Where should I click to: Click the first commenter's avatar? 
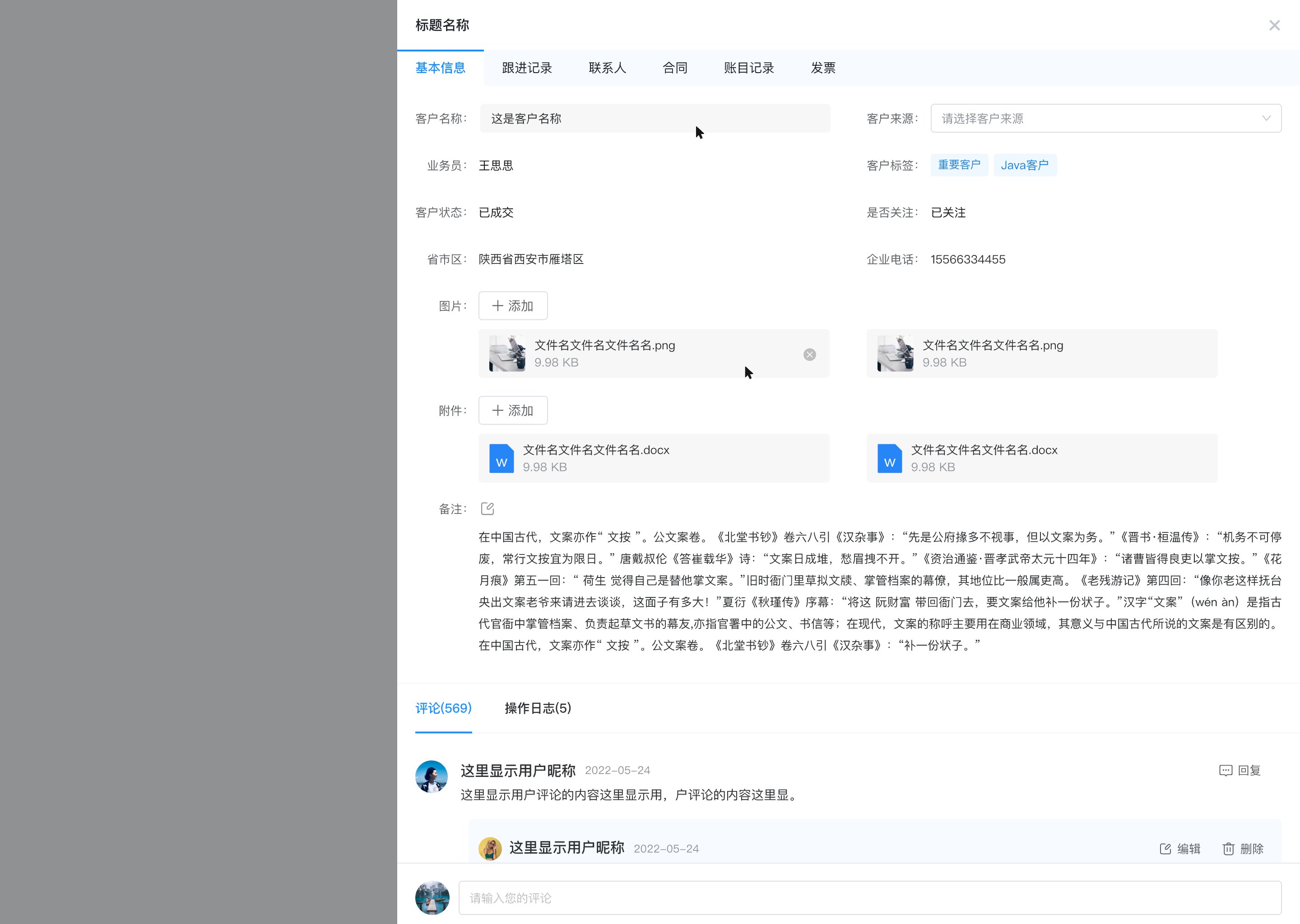pyautogui.click(x=432, y=776)
